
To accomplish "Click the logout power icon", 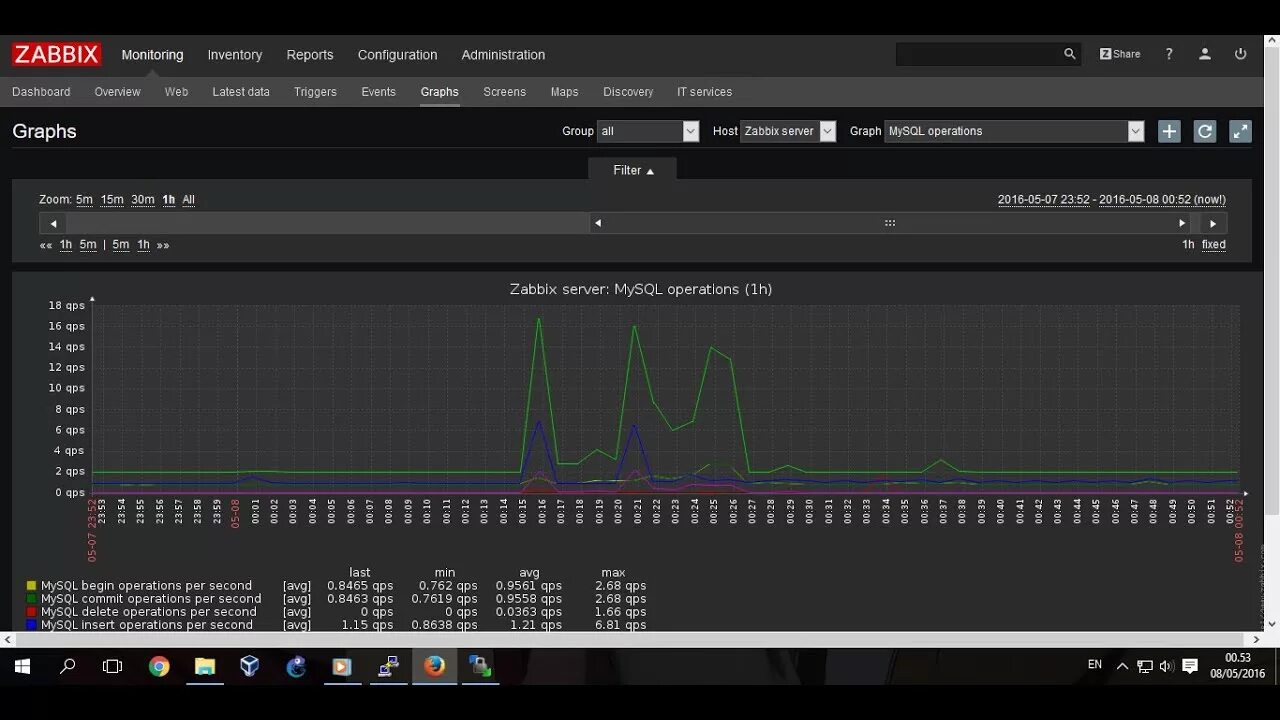I will coord(1241,54).
